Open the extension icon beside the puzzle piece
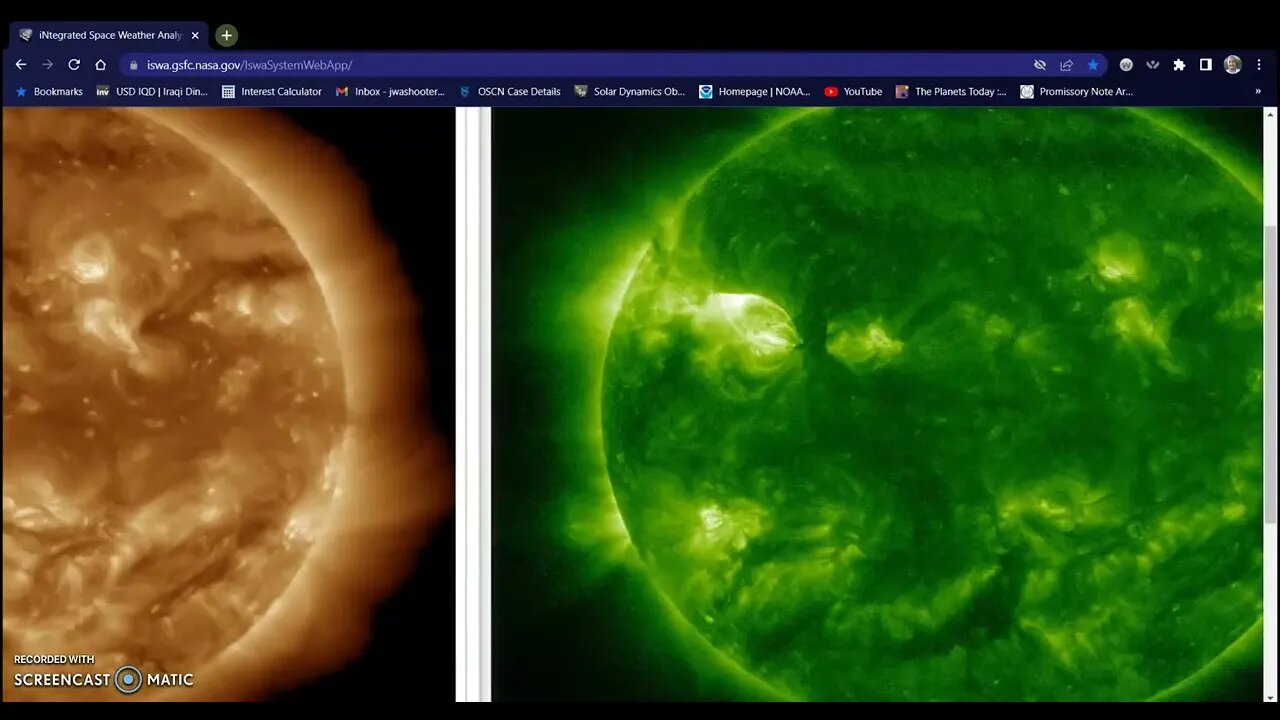1280x720 pixels. (1153, 65)
